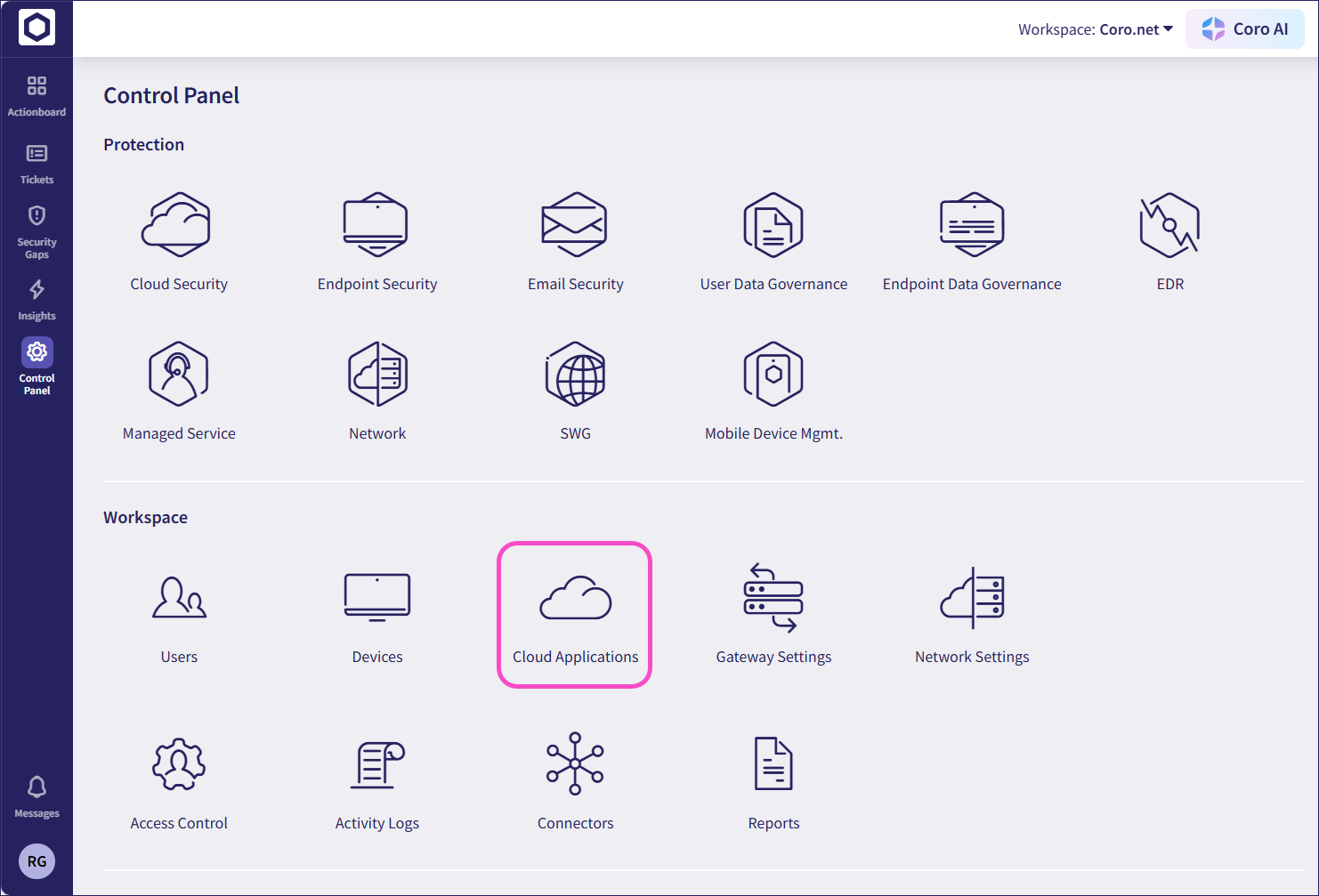This screenshot has height=896, width=1319.
Task: Open User Data Governance module
Action: click(773, 224)
